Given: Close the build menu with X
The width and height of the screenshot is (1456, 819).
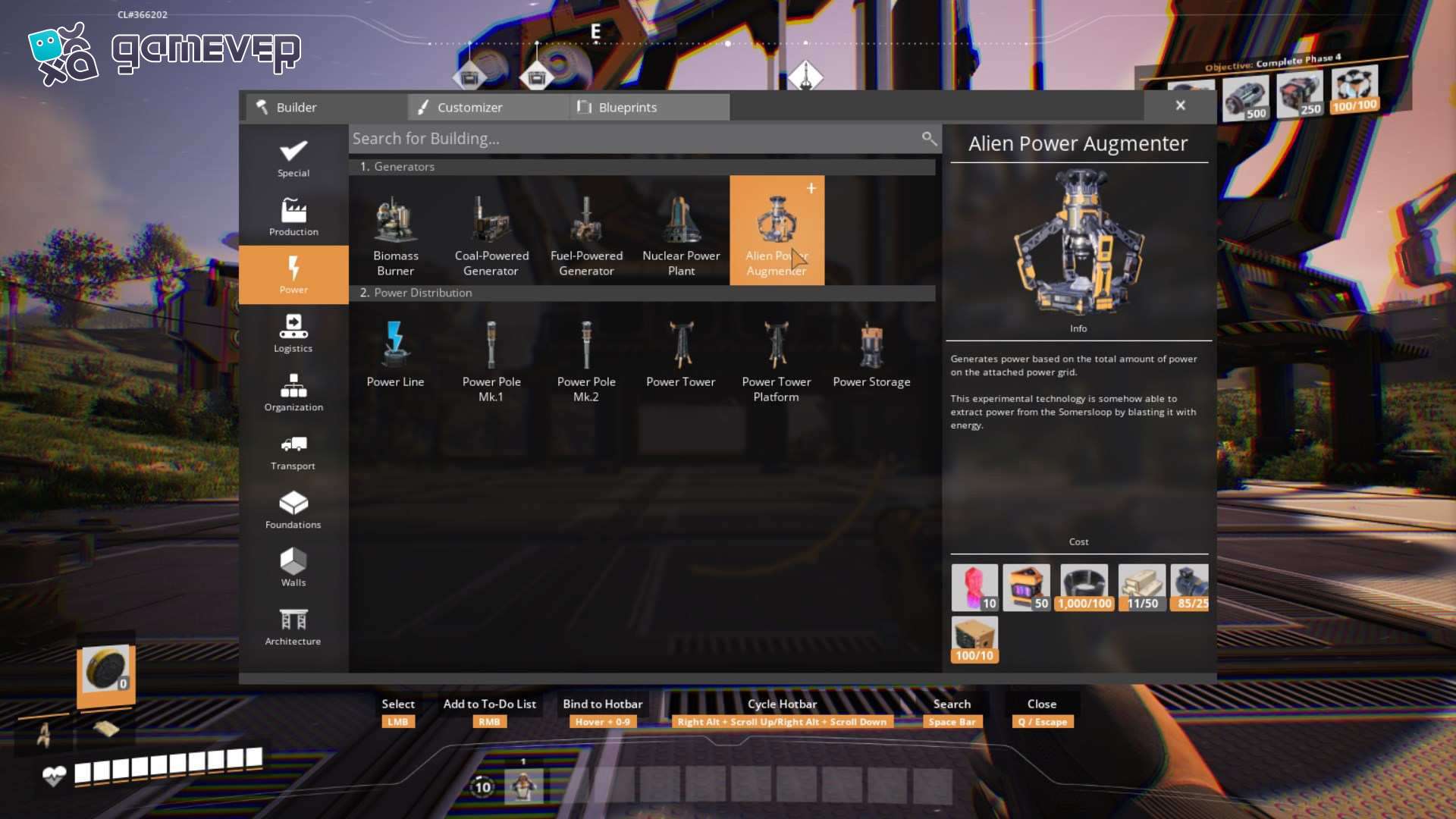Looking at the screenshot, I should [x=1181, y=105].
